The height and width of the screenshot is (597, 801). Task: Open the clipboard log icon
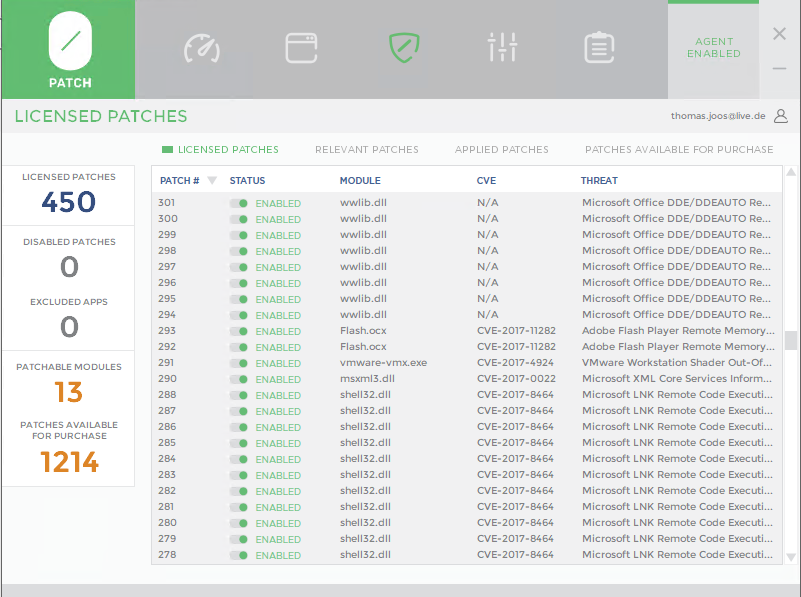(x=599, y=47)
